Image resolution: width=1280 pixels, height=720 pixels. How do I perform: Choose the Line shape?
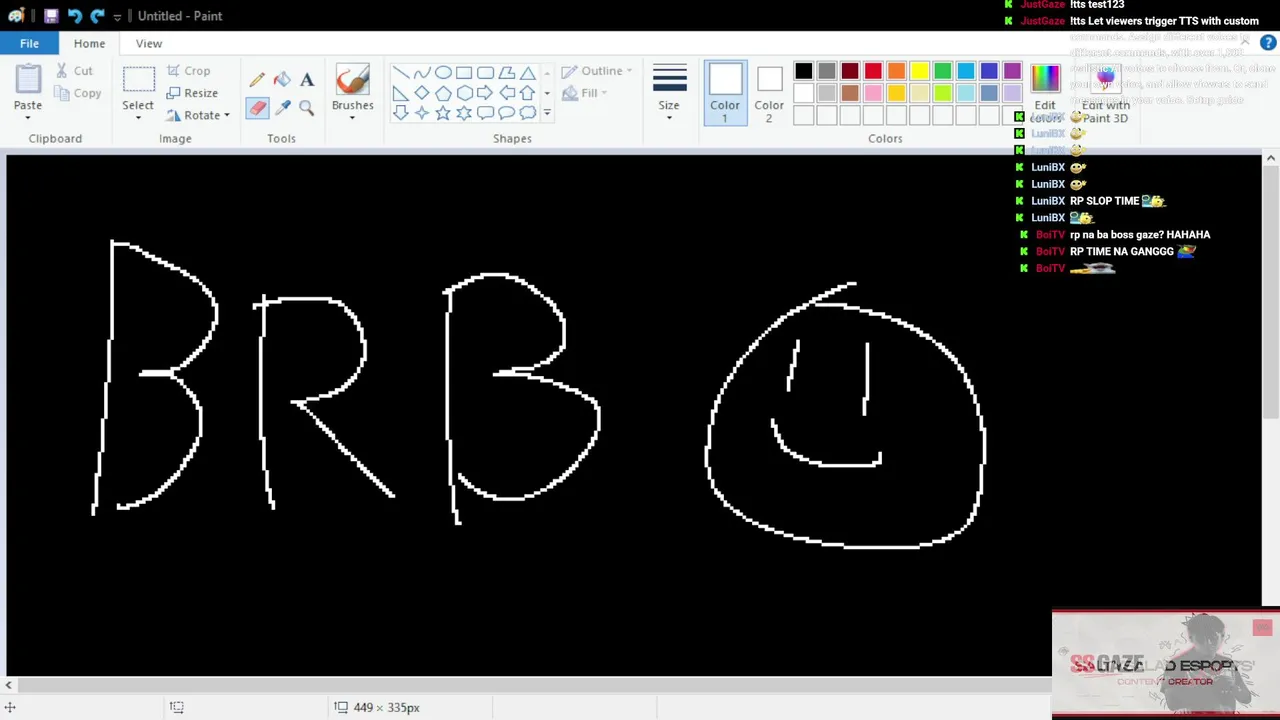pos(400,73)
